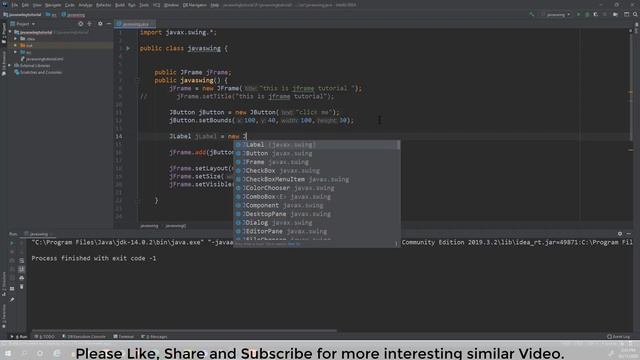
Task: Hide the Project panel with minus icon
Action: click(109, 24)
